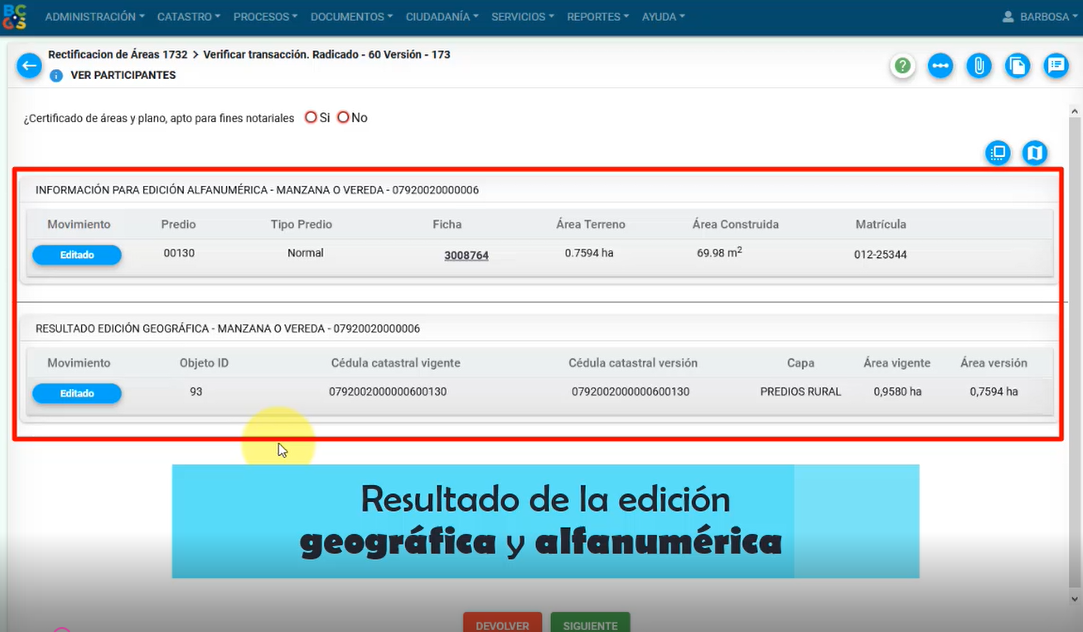Click the blue back arrow button
This screenshot has height=632, width=1083.
pos(29,66)
